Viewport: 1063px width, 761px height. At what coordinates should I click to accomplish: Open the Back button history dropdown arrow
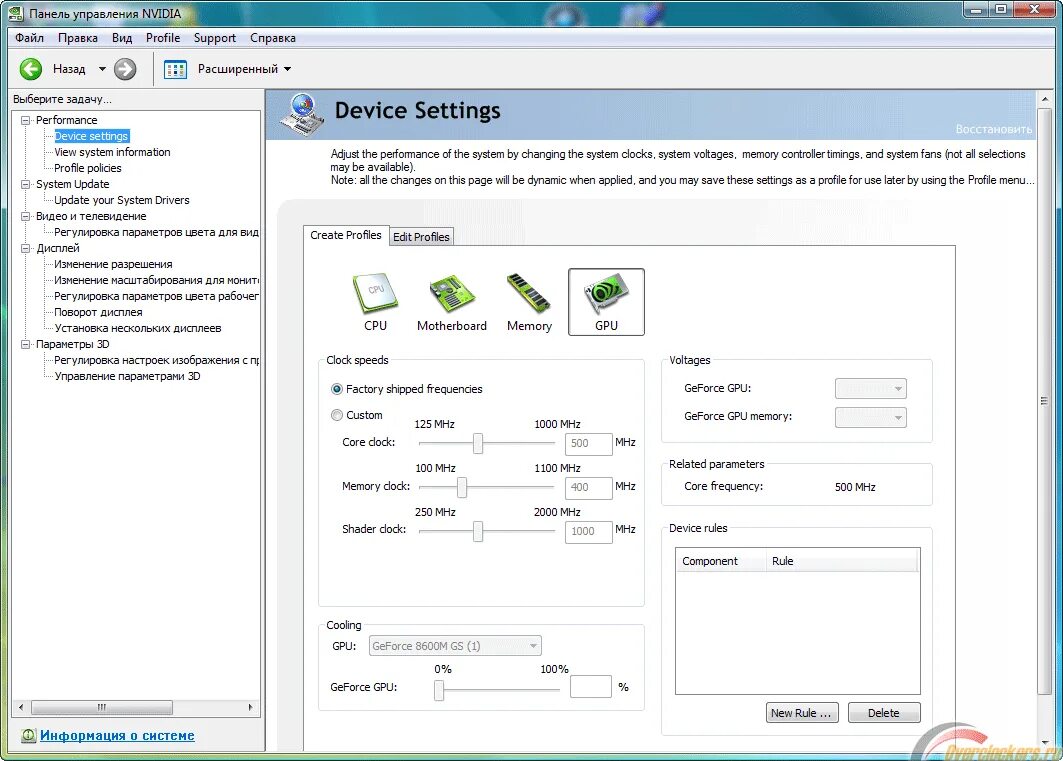pyautogui.click(x=102, y=68)
